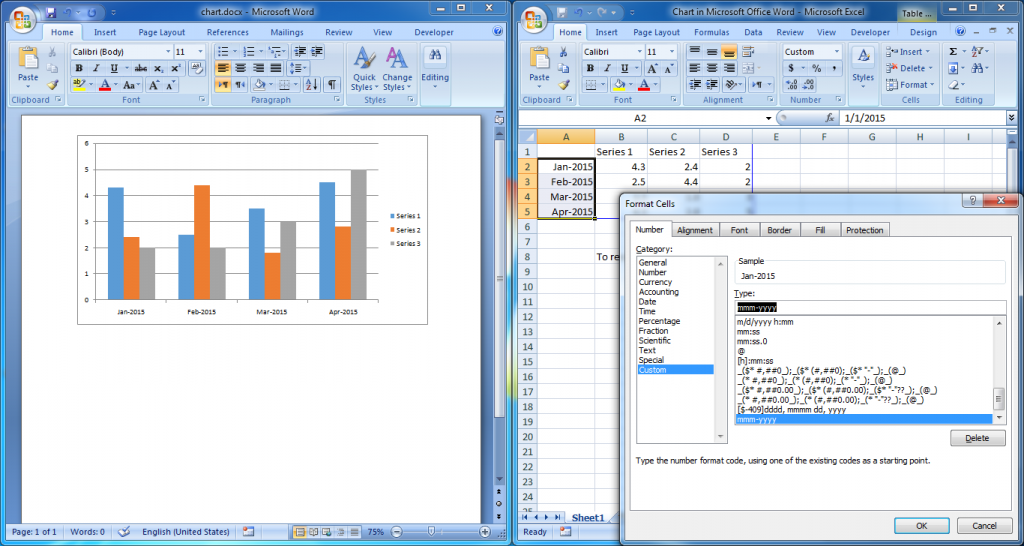
Task: Open Protection tab in Format Cells dialog
Action: [864, 230]
